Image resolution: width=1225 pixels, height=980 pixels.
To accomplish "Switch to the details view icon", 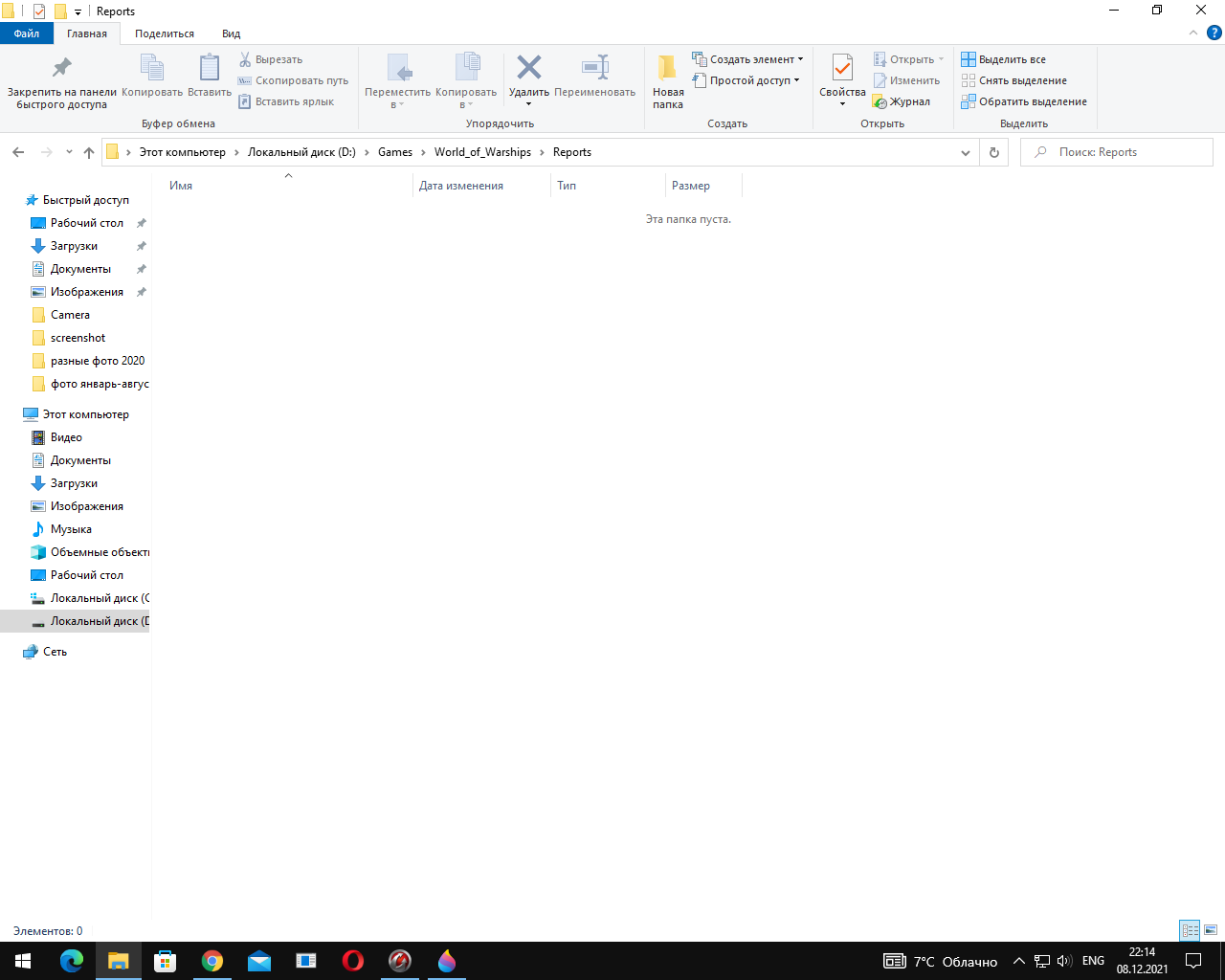I will [x=1191, y=930].
